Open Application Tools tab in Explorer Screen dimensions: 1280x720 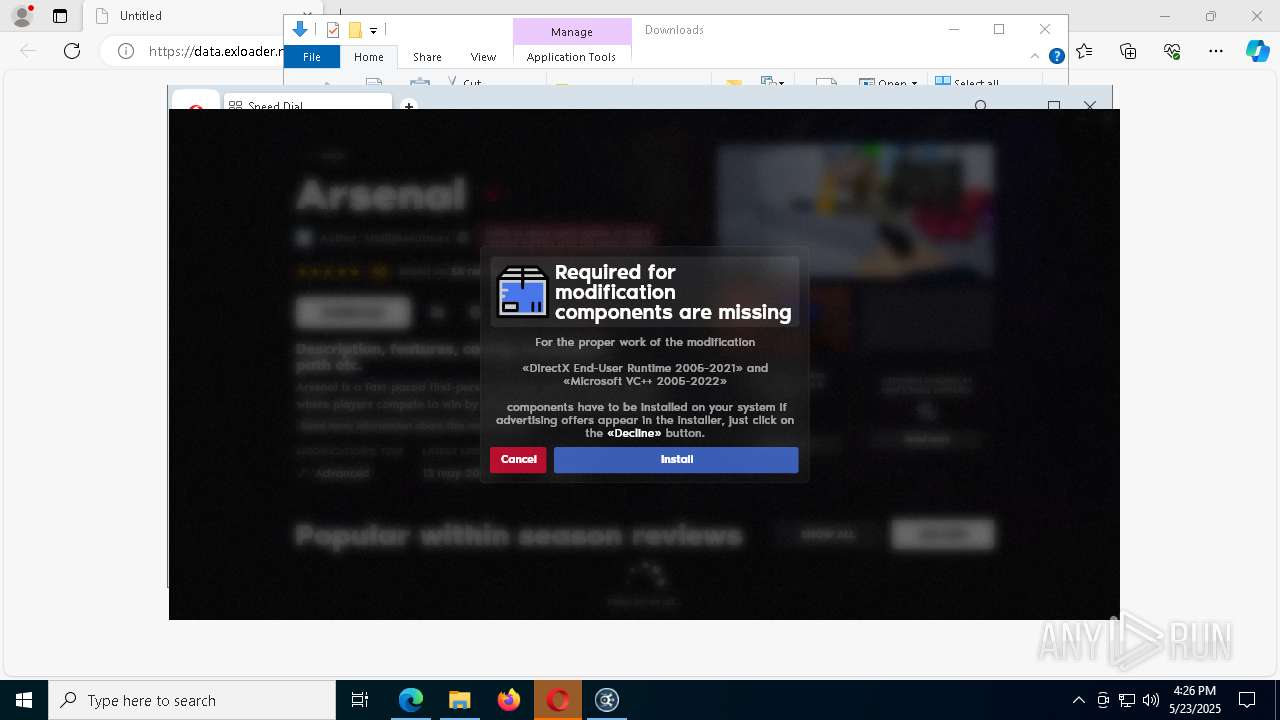coord(571,57)
